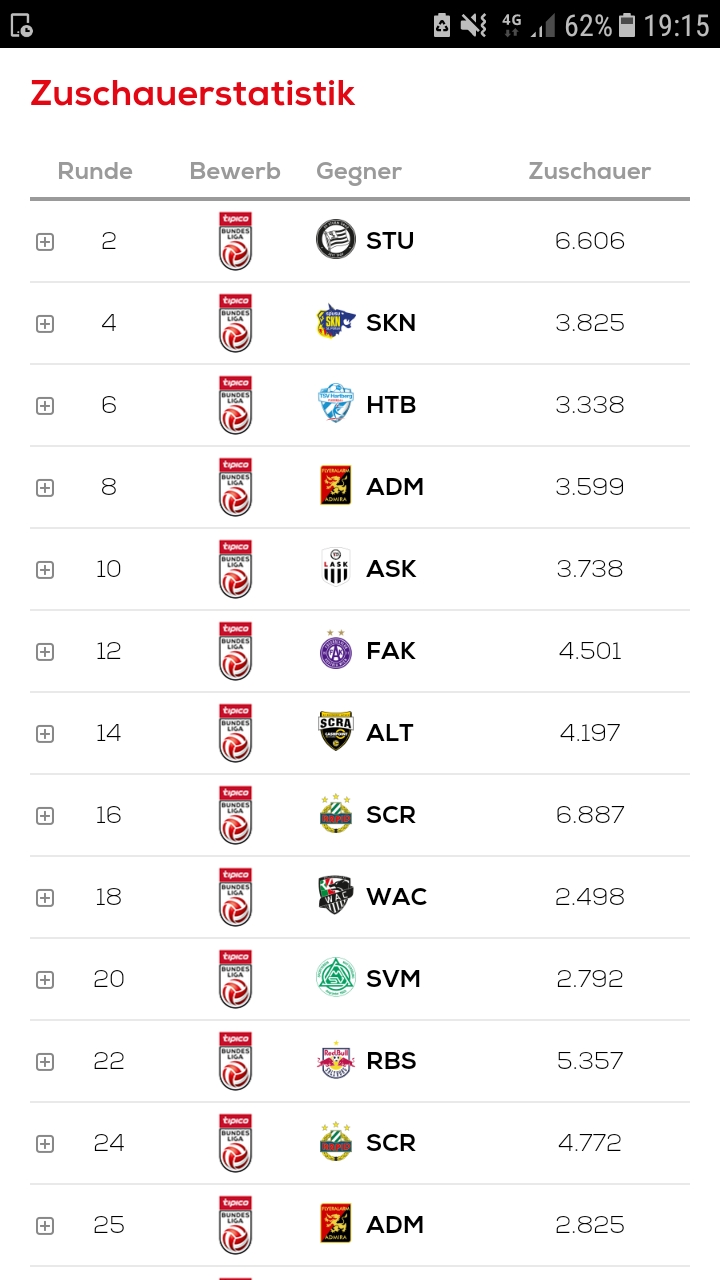Expand the round 2 STU row
This screenshot has height=1280, width=720.
pos(45,242)
